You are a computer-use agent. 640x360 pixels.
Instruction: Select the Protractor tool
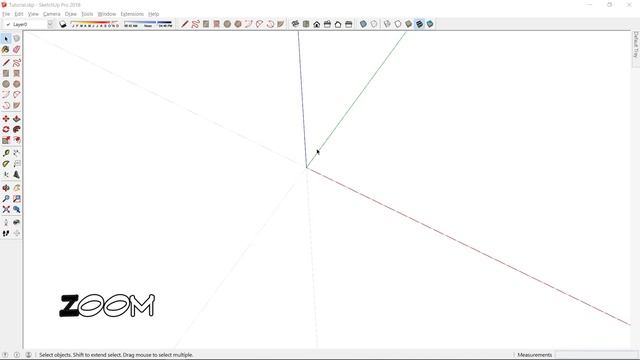6,164
